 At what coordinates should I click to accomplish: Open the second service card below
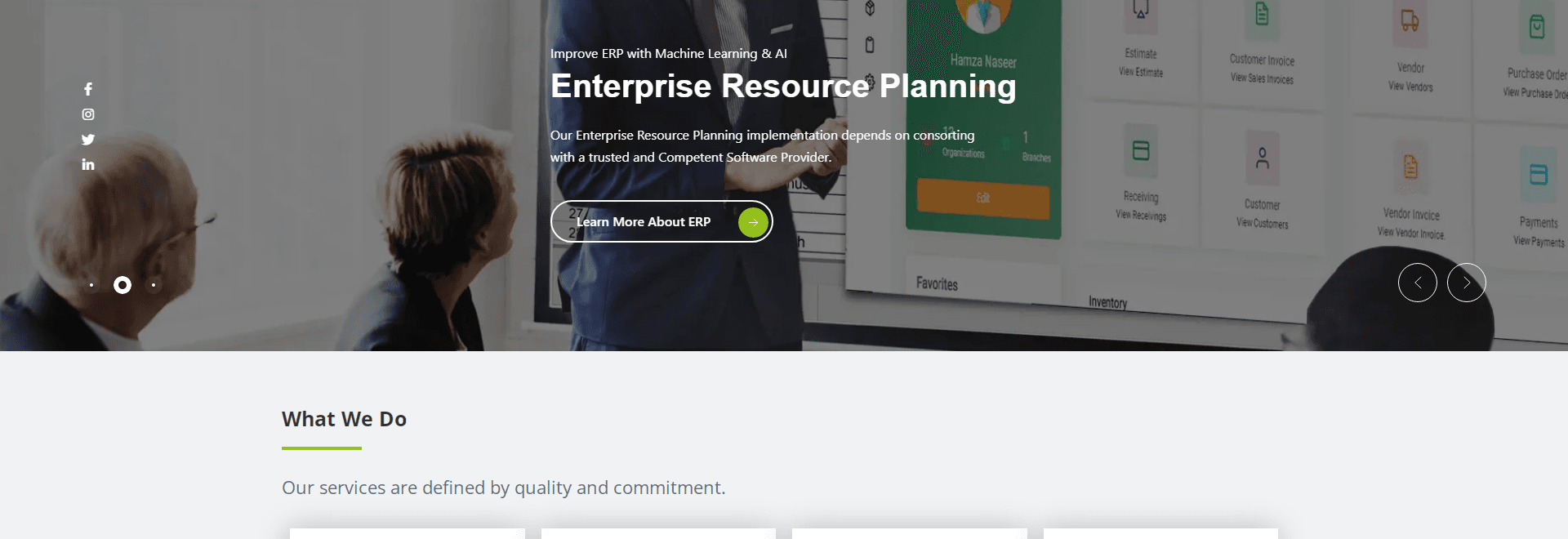point(658,534)
